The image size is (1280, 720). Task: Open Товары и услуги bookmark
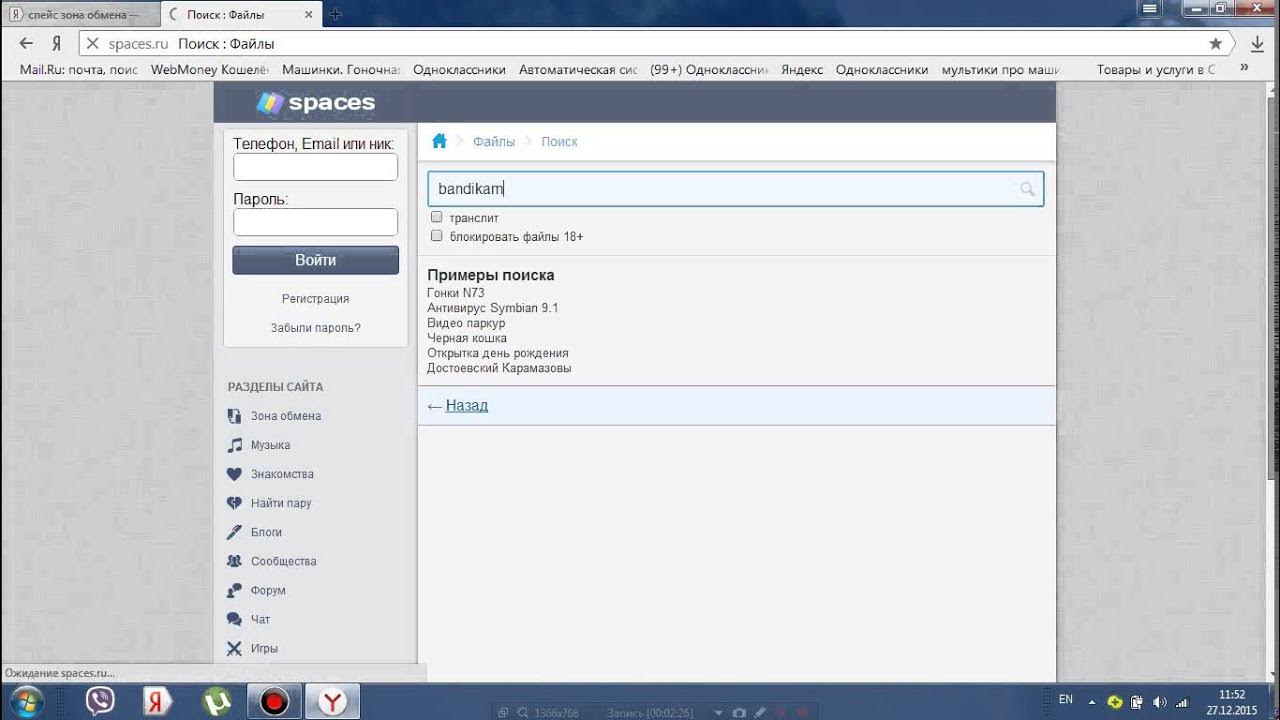[x=1156, y=69]
